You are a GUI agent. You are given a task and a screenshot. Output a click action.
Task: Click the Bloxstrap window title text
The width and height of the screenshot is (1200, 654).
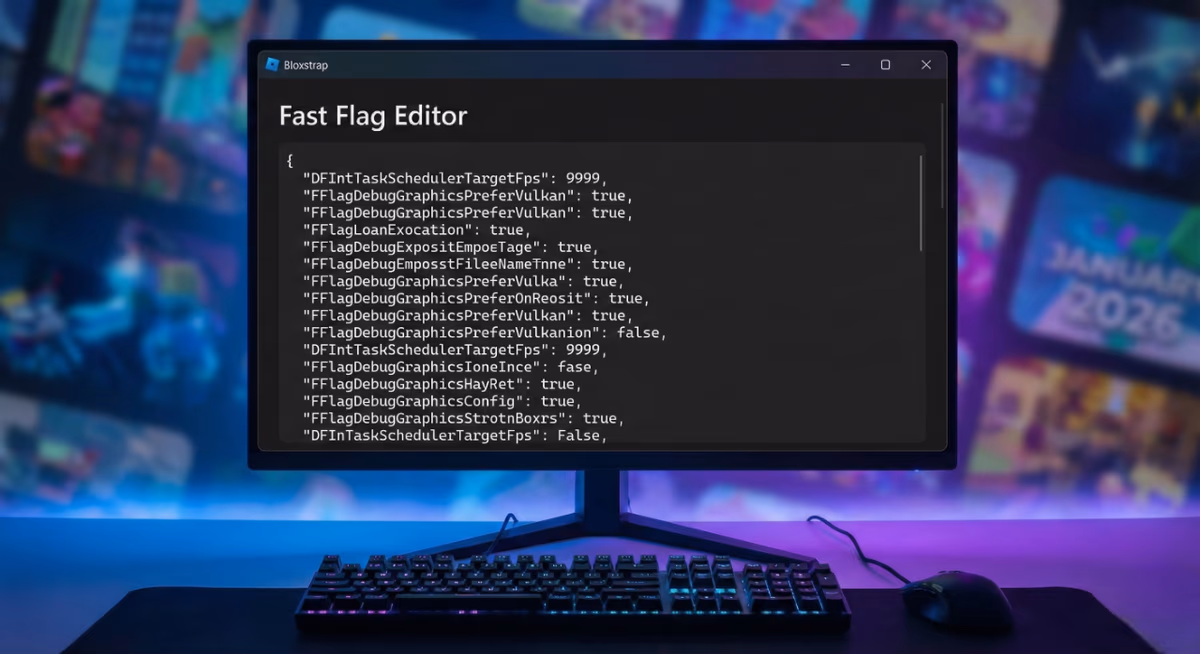point(306,65)
